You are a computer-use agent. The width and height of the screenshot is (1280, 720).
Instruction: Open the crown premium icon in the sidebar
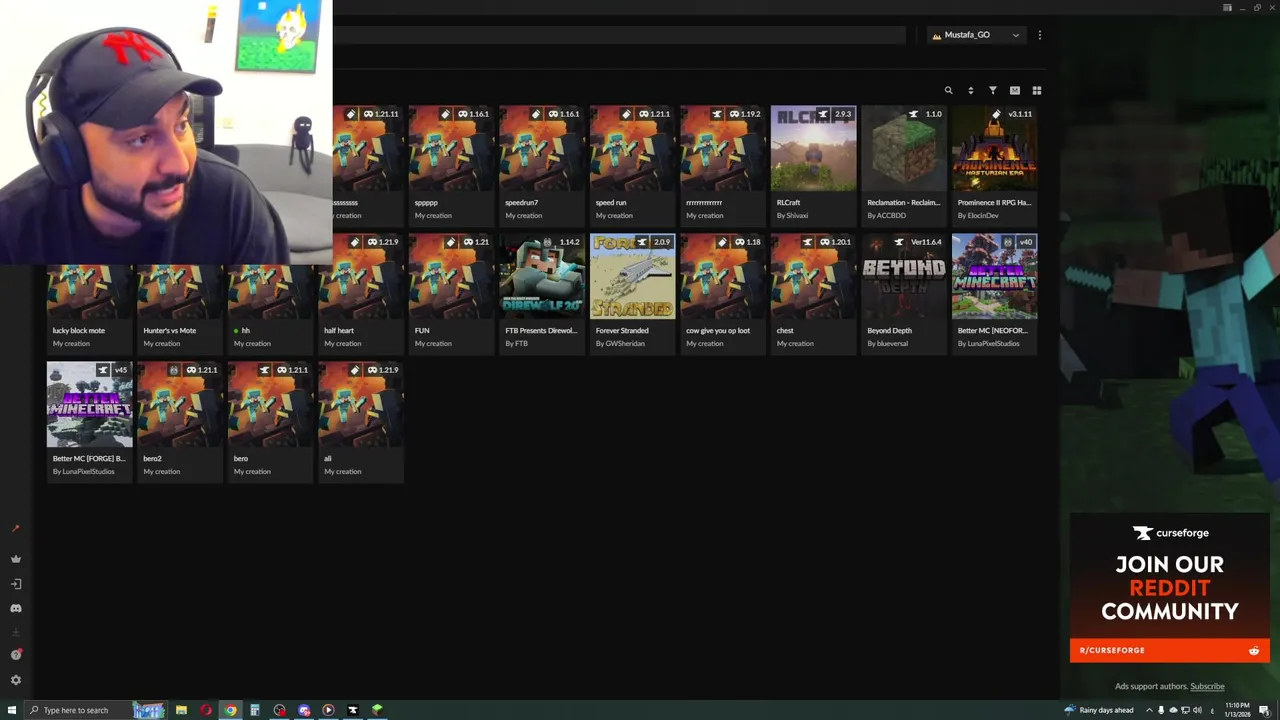tap(15, 559)
